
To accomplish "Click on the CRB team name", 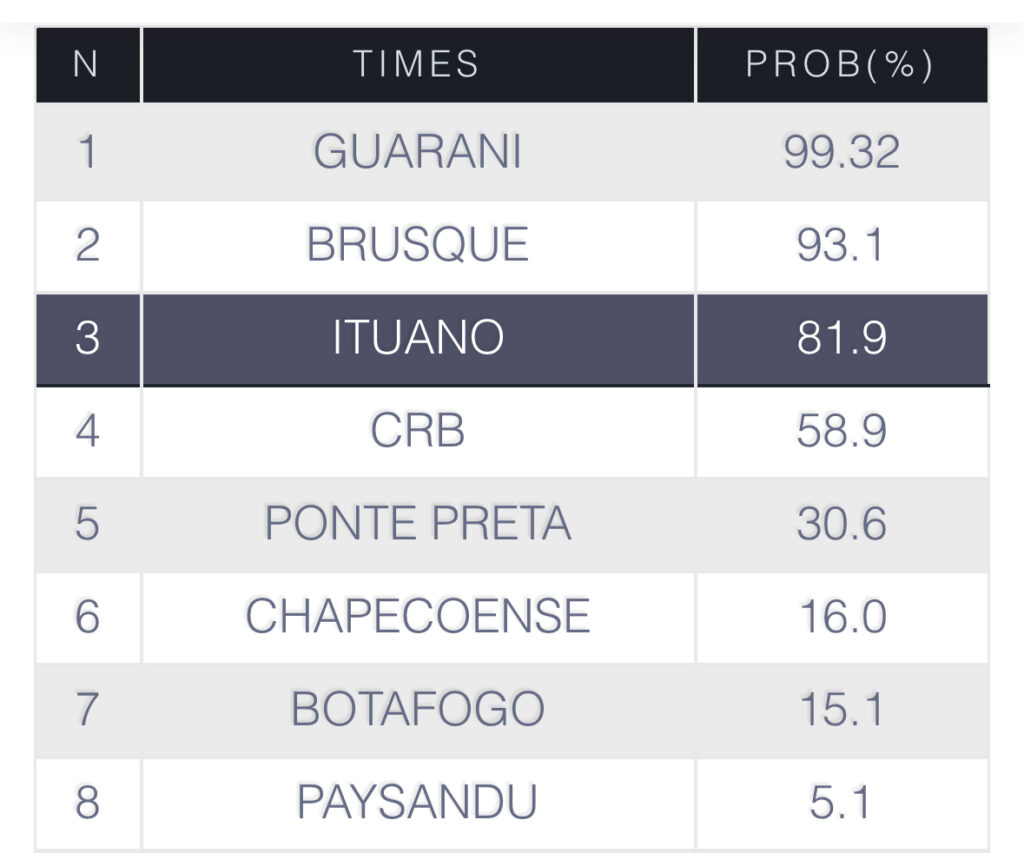I will [x=417, y=431].
